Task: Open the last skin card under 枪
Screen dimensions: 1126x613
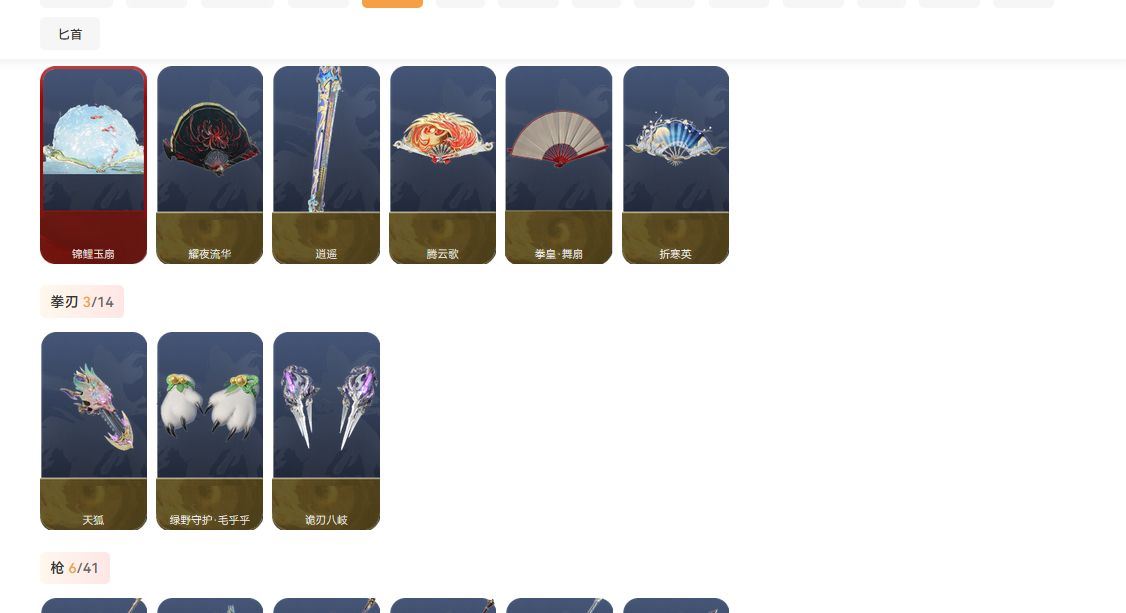Action: 676,605
